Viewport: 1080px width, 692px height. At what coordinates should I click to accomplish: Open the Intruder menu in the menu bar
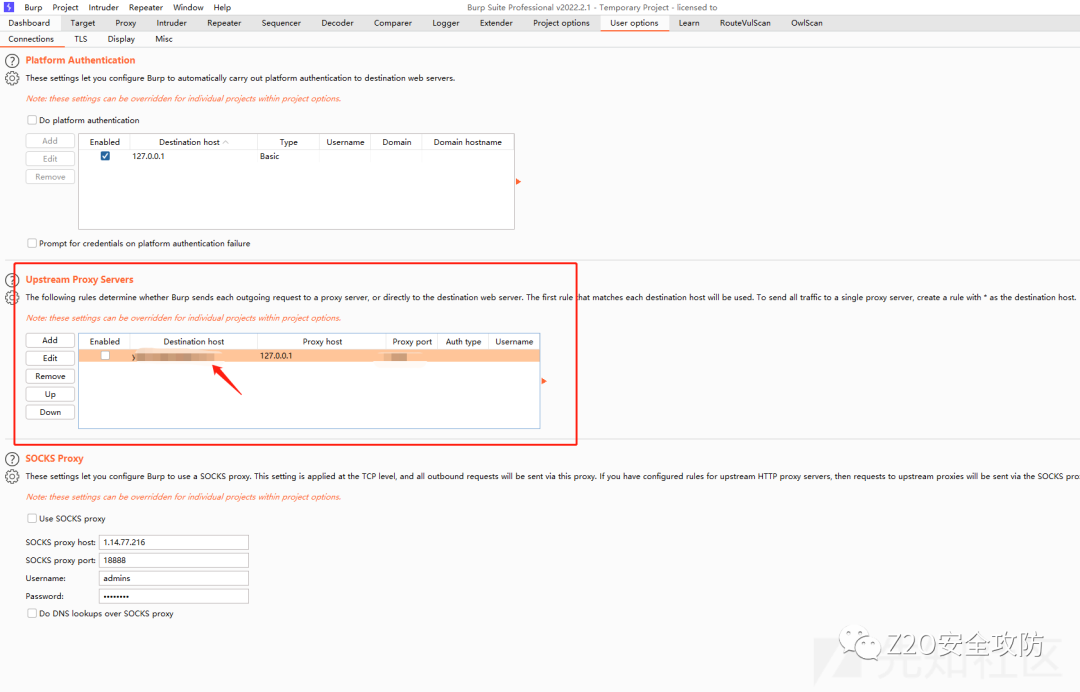[x=103, y=8]
